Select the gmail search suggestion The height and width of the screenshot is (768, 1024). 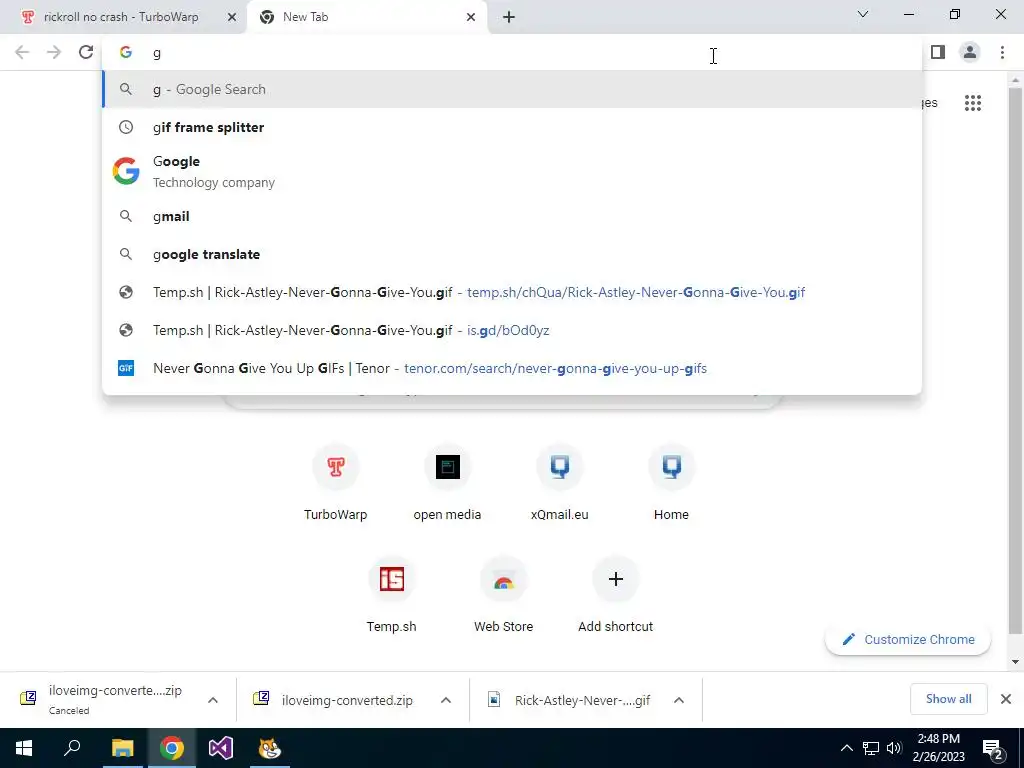pos(512,216)
